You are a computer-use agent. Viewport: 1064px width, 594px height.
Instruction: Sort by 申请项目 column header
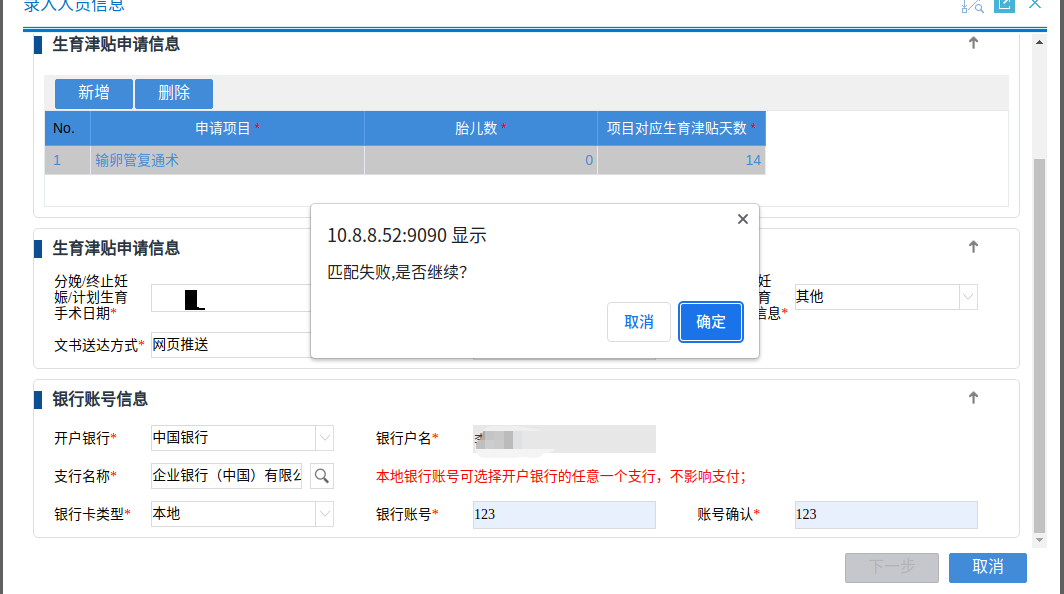[227, 128]
